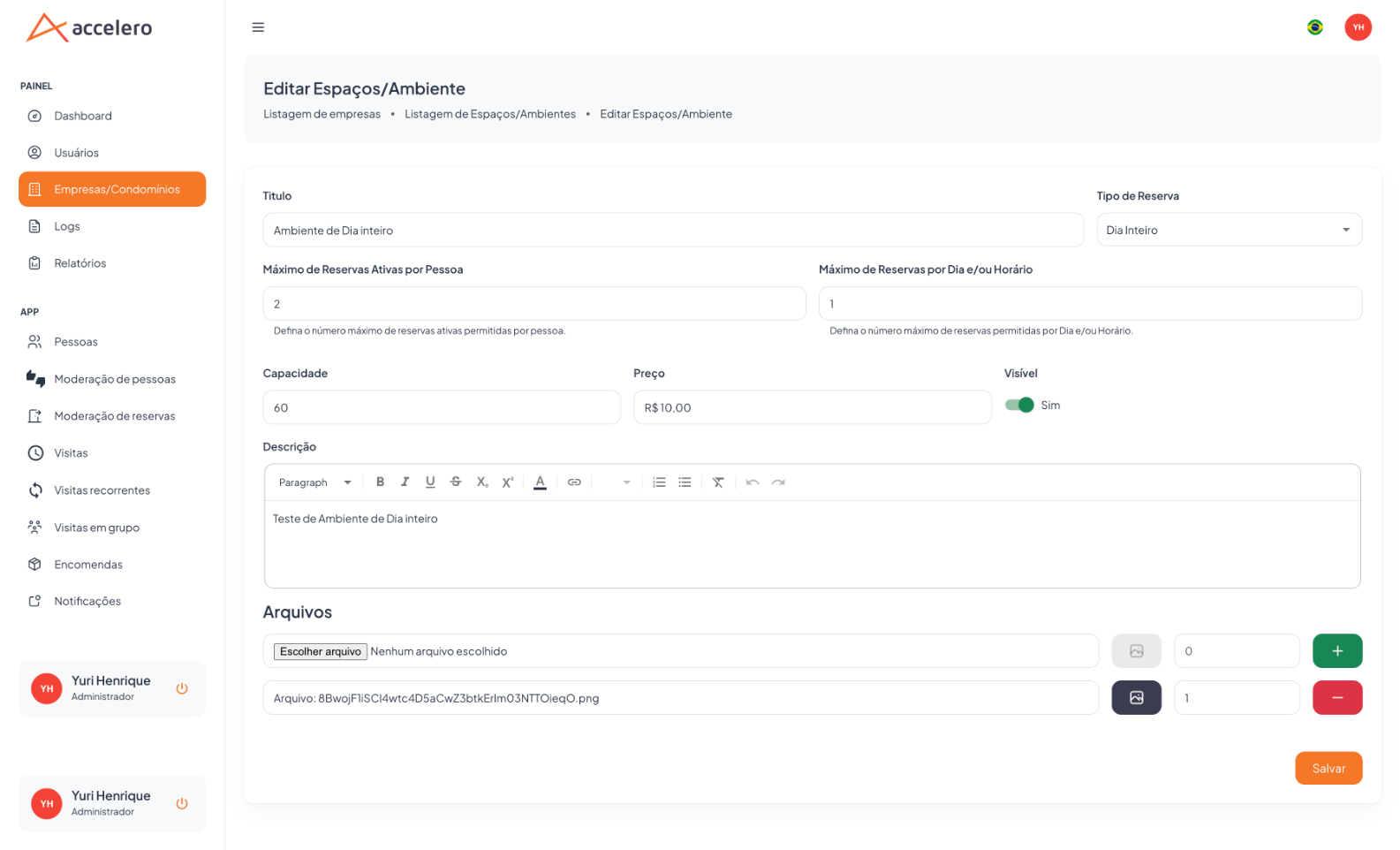Expand the Paragraph style dropdown
Image resolution: width=1400 pixels, height=850 pixels.
tap(314, 482)
